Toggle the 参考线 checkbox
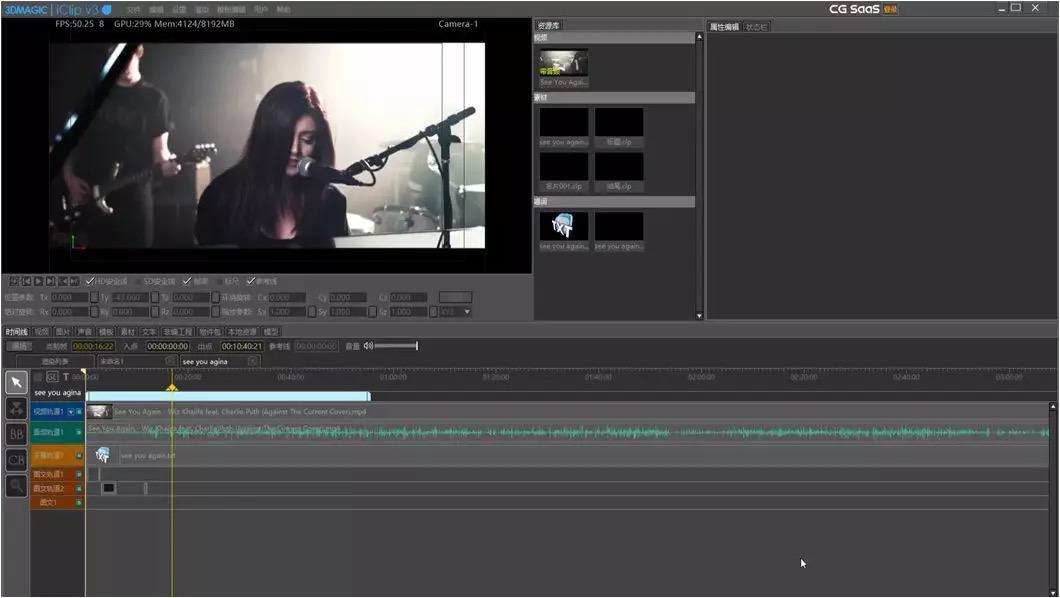This screenshot has width=1060, height=598. tap(251, 281)
